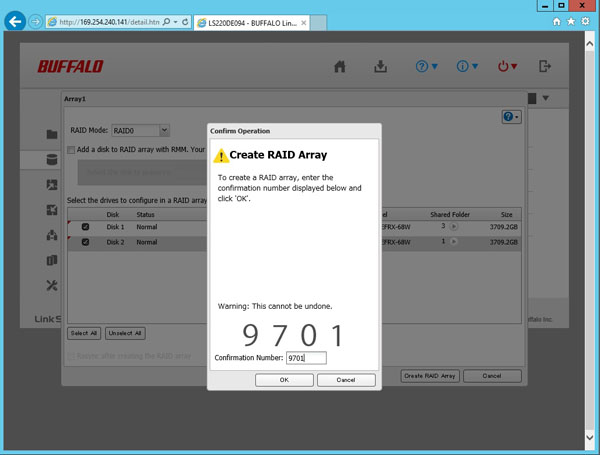Open the File Sharing folder sidebar icon
This screenshot has width=600, height=455.
[52, 134]
